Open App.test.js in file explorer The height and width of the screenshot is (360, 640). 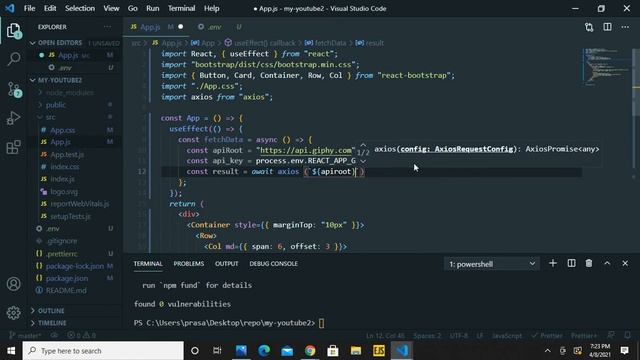click(x=67, y=155)
